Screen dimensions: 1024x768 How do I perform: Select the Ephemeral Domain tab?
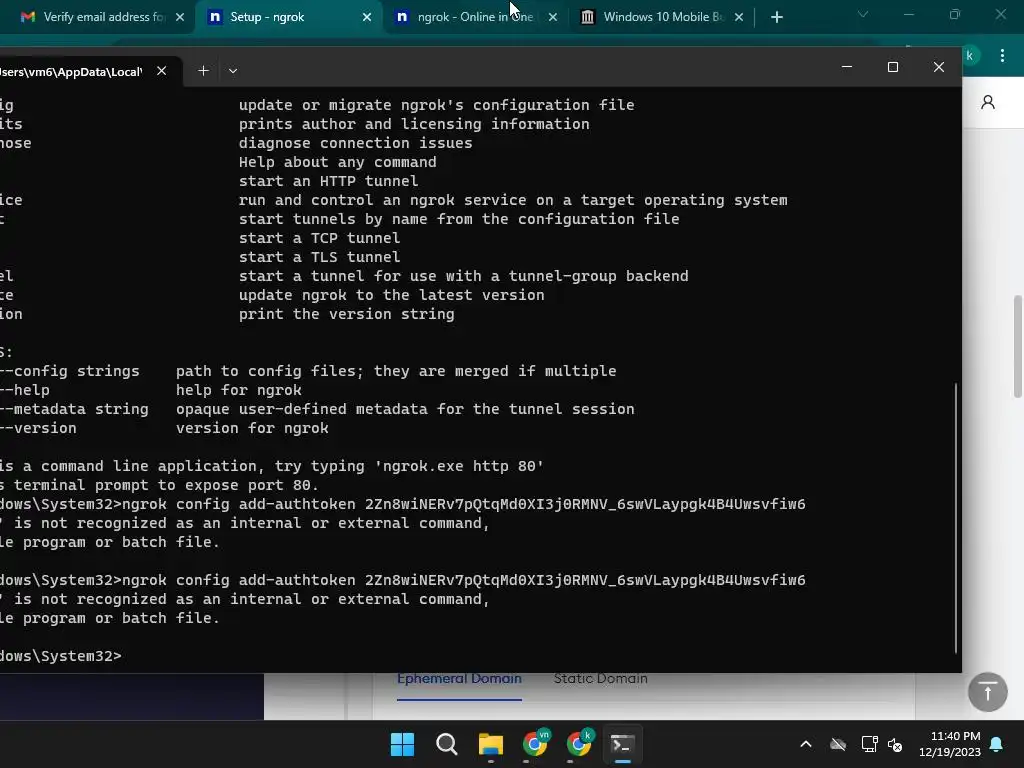459,679
